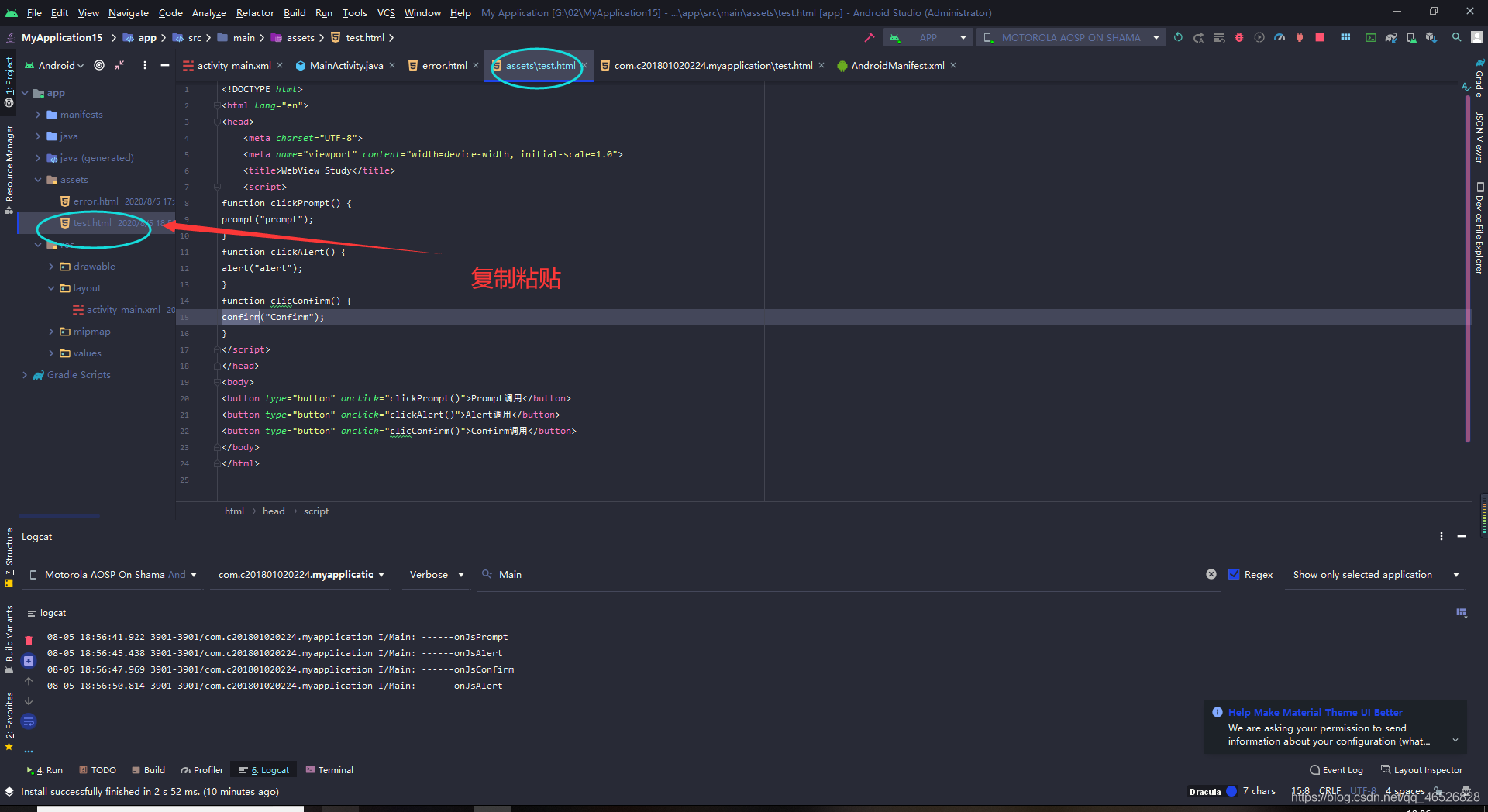Click the Dracula theme indicator in status bar
This screenshot has height=812, width=1488.
pos(1212,792)
